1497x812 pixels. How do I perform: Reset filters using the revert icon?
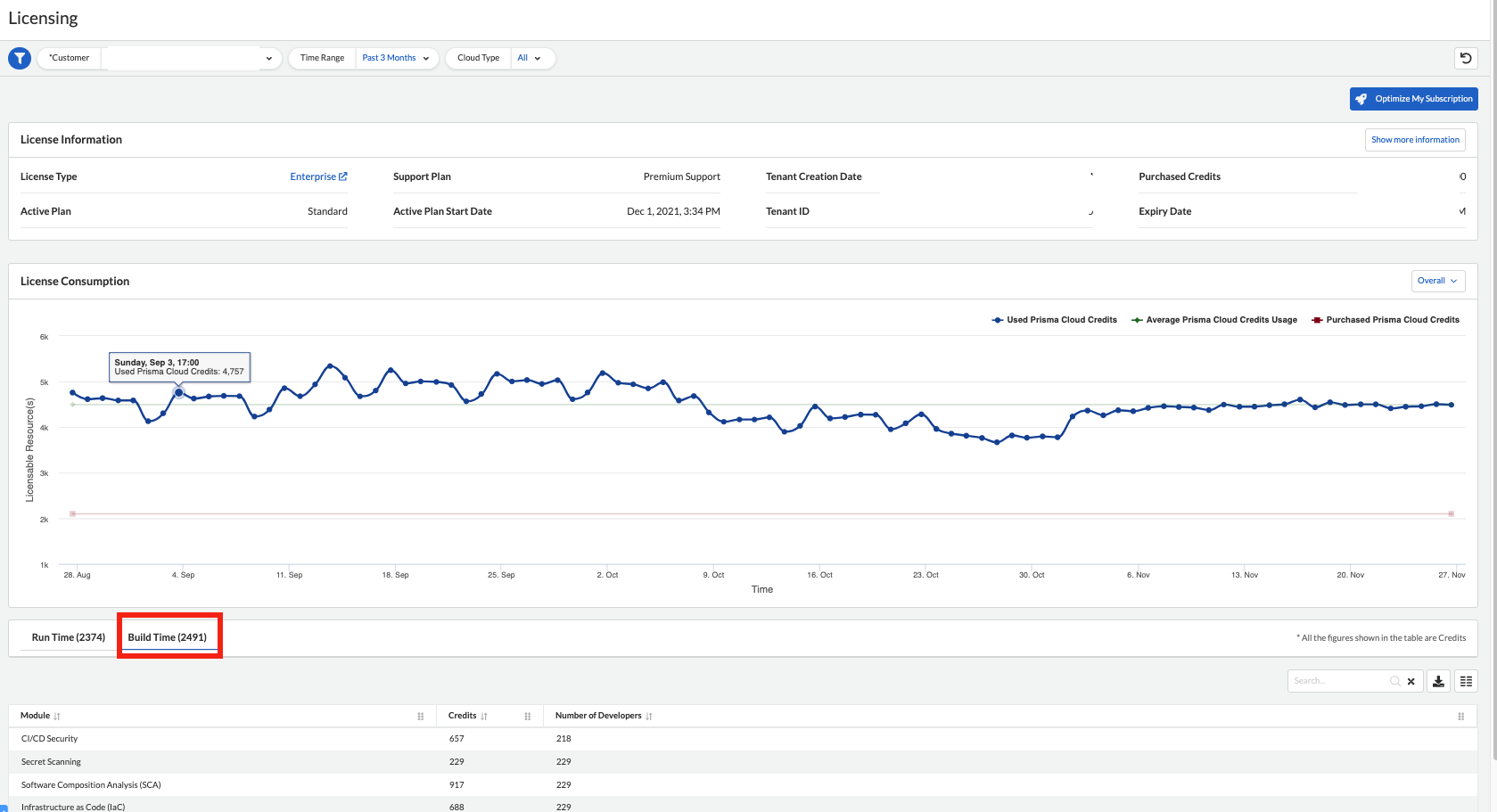coord(1466,58)
